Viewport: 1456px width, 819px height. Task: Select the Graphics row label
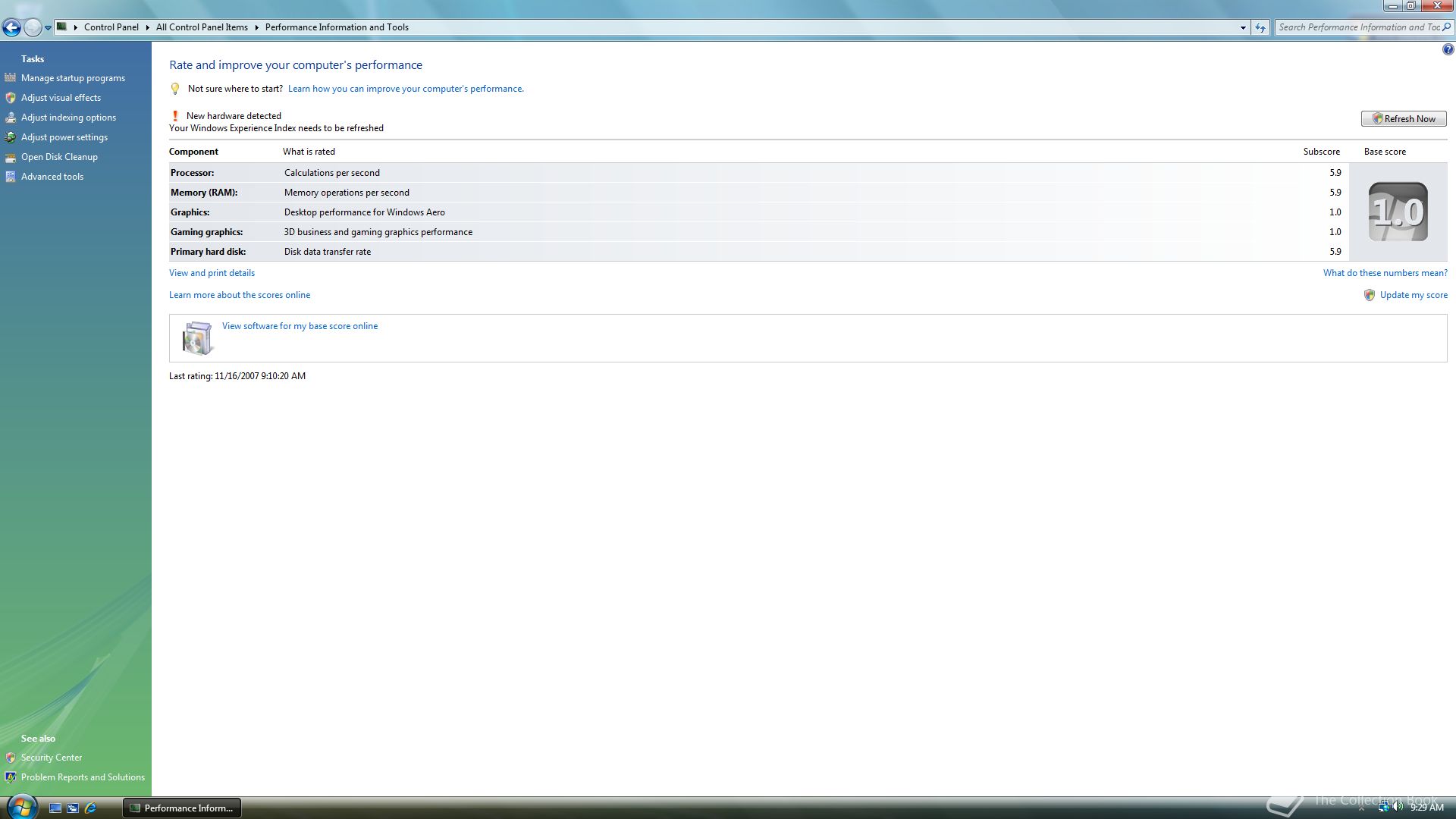190,212
